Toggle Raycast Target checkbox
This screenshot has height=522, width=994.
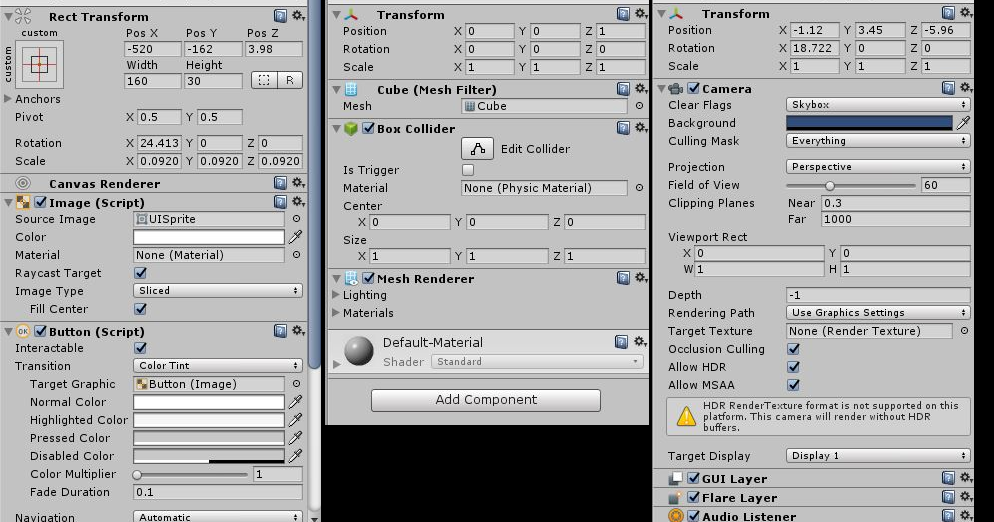pyautogui.click(x=141, y=273)
